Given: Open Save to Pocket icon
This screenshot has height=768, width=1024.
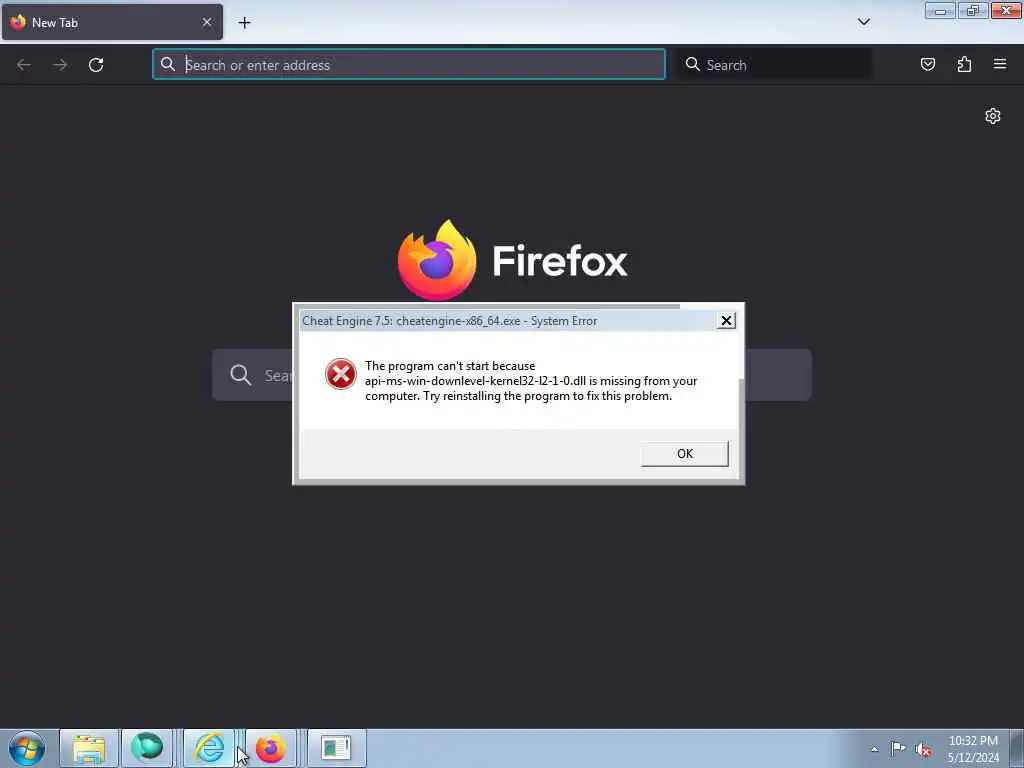Looking at the screenshot, I should pyautogui.click(x=928, y=64).
